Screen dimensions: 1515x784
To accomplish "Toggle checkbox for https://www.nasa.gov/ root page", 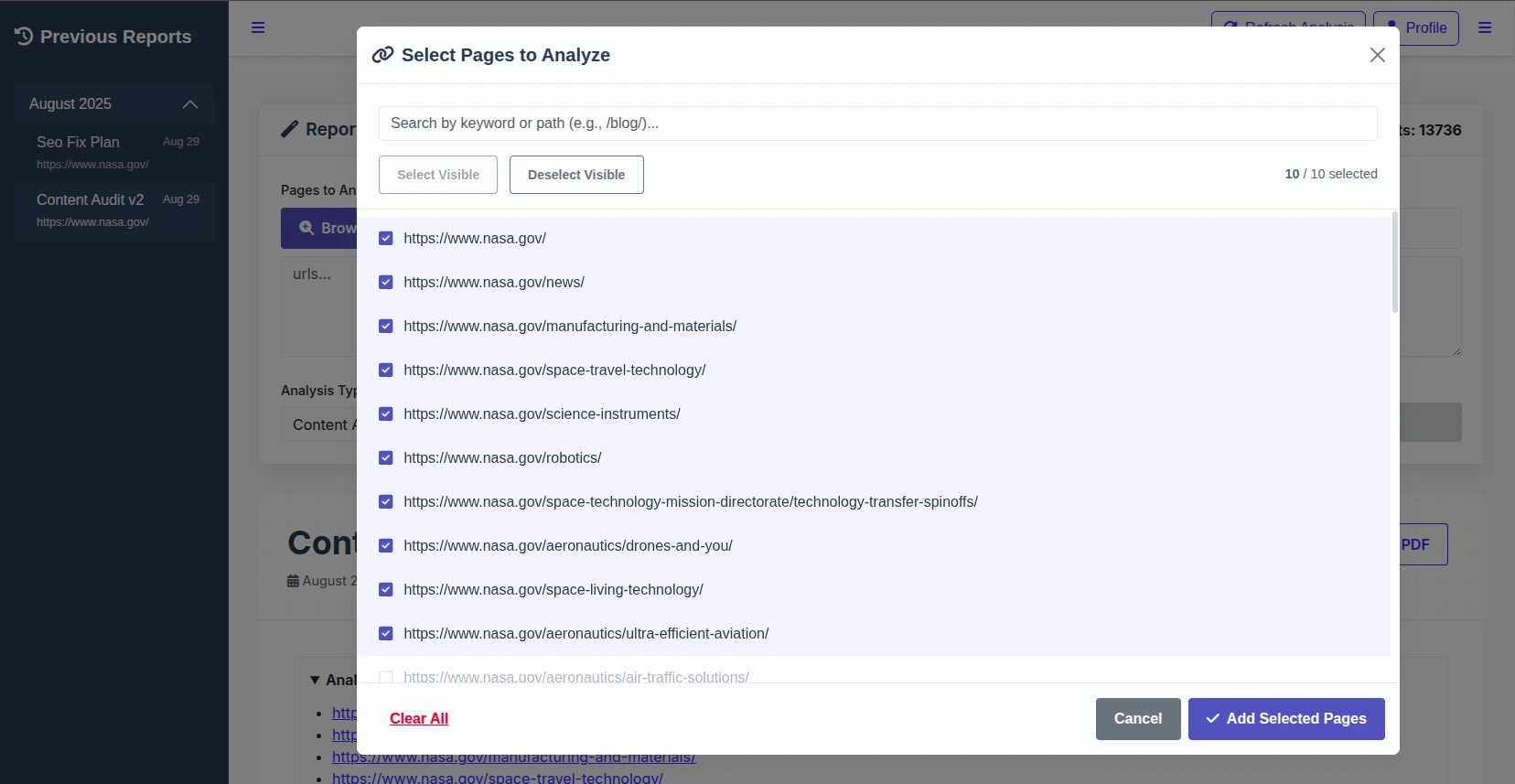I will 386,238.
